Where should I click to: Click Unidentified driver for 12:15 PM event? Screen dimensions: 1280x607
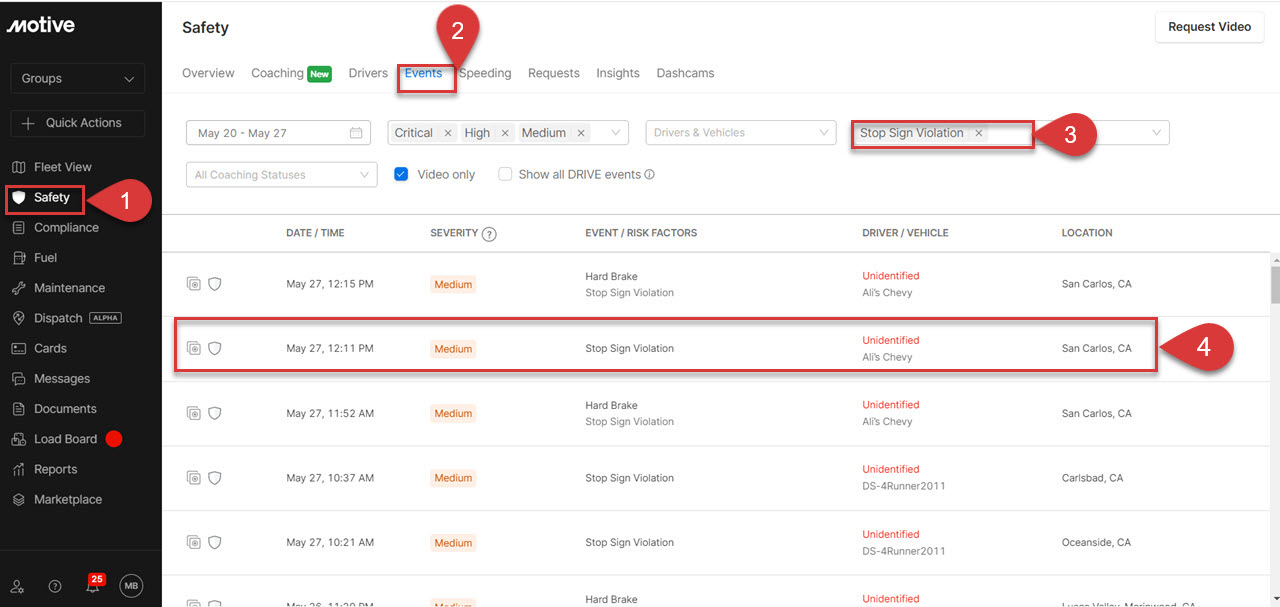pyautogui.click(x=891, y=276)
